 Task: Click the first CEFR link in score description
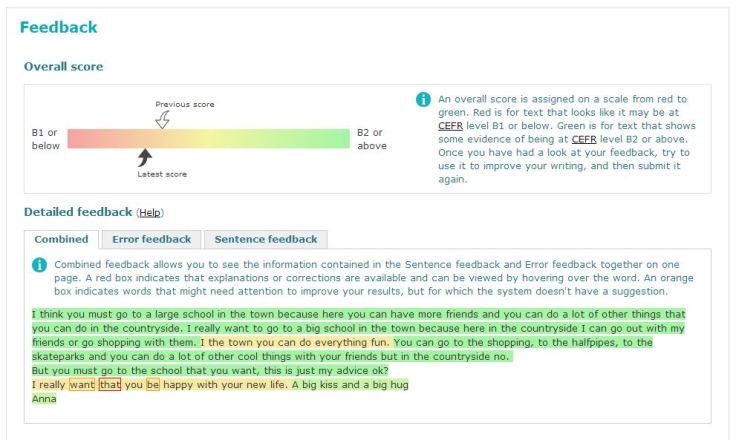[449, 127]
